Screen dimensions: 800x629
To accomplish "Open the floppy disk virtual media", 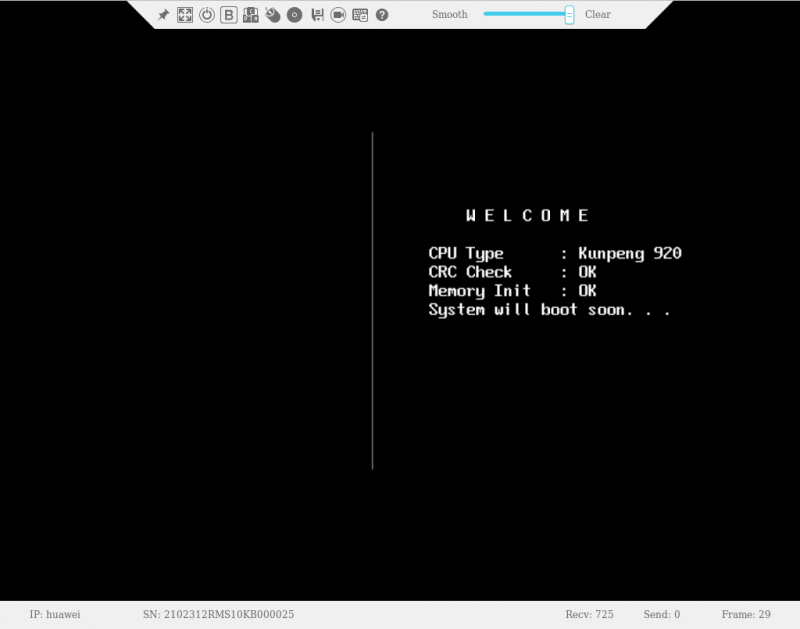I will pyautogui.click(x=317, y=15).
